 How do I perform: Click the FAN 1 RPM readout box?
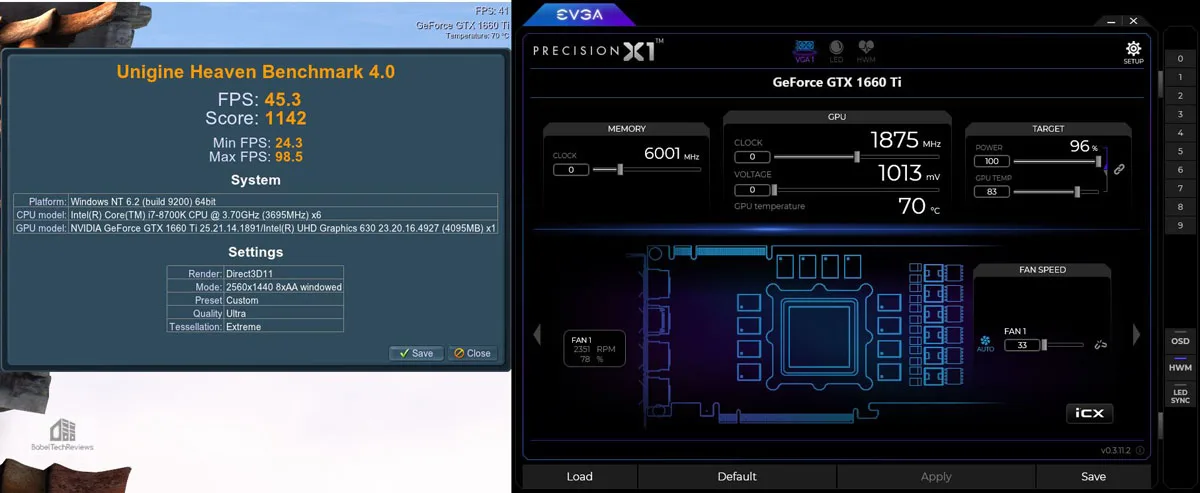tap(595, 350)
